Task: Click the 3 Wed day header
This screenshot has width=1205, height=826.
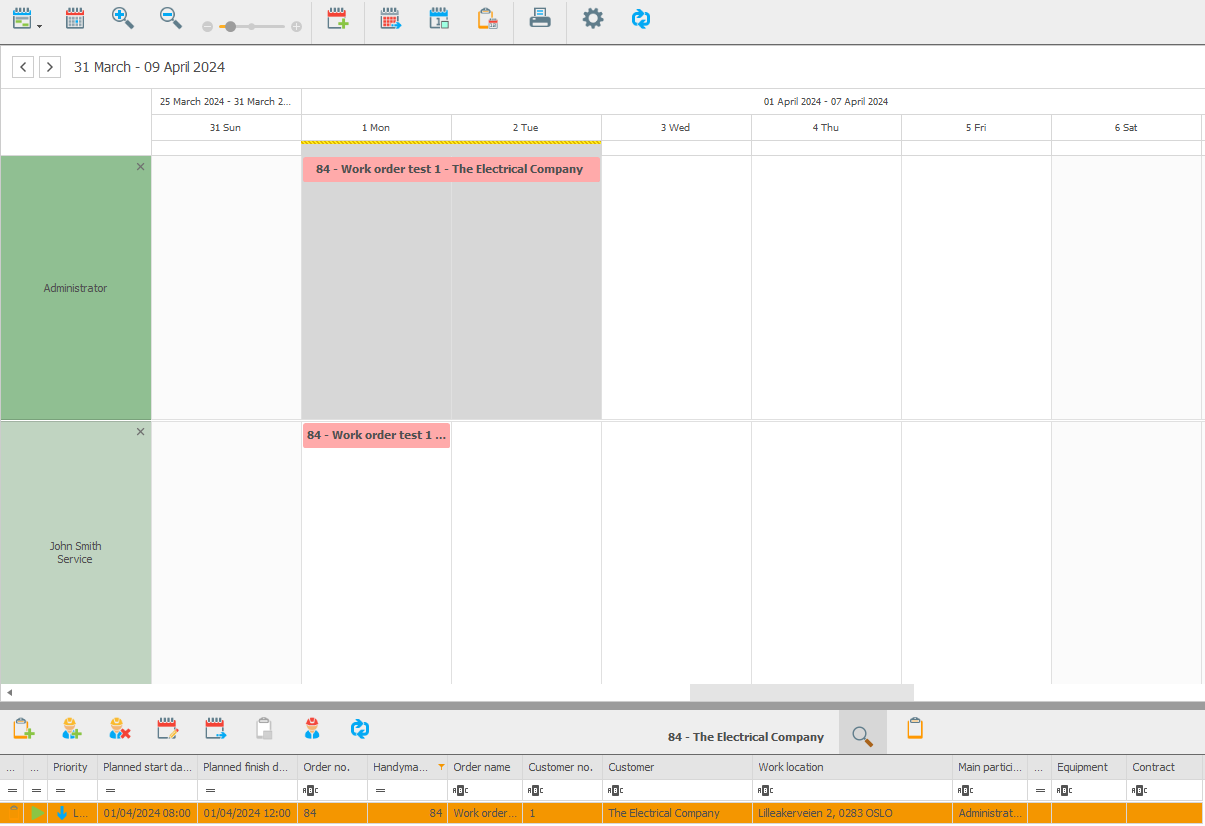Action: pos(676,128)
